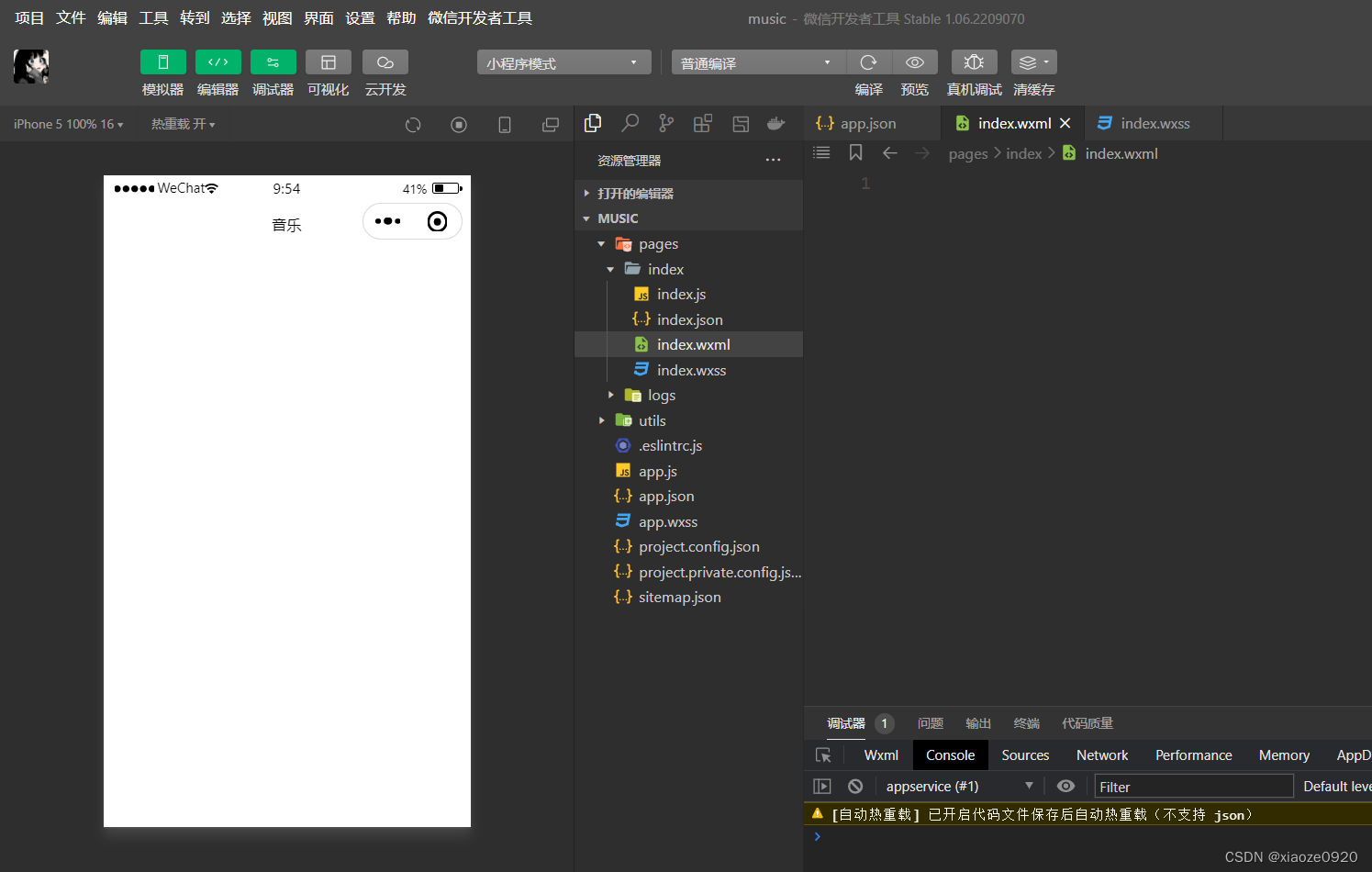
Task: Collapse the index folder
Action: coord(688,269)
